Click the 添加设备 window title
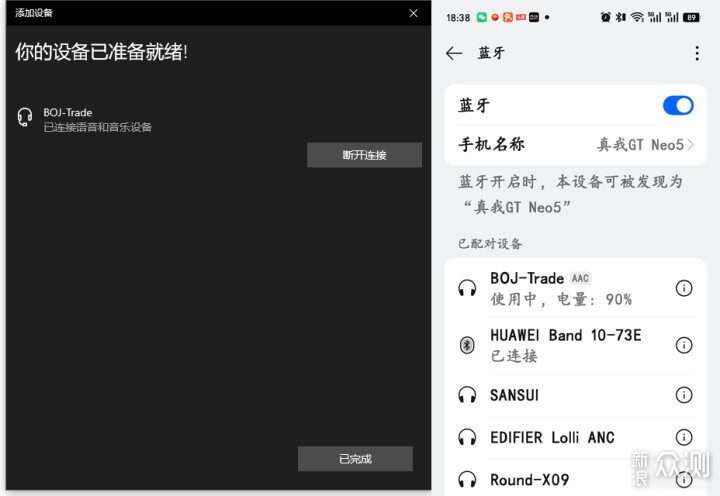Viewport: 720px width, 496px height. (34, 13)
